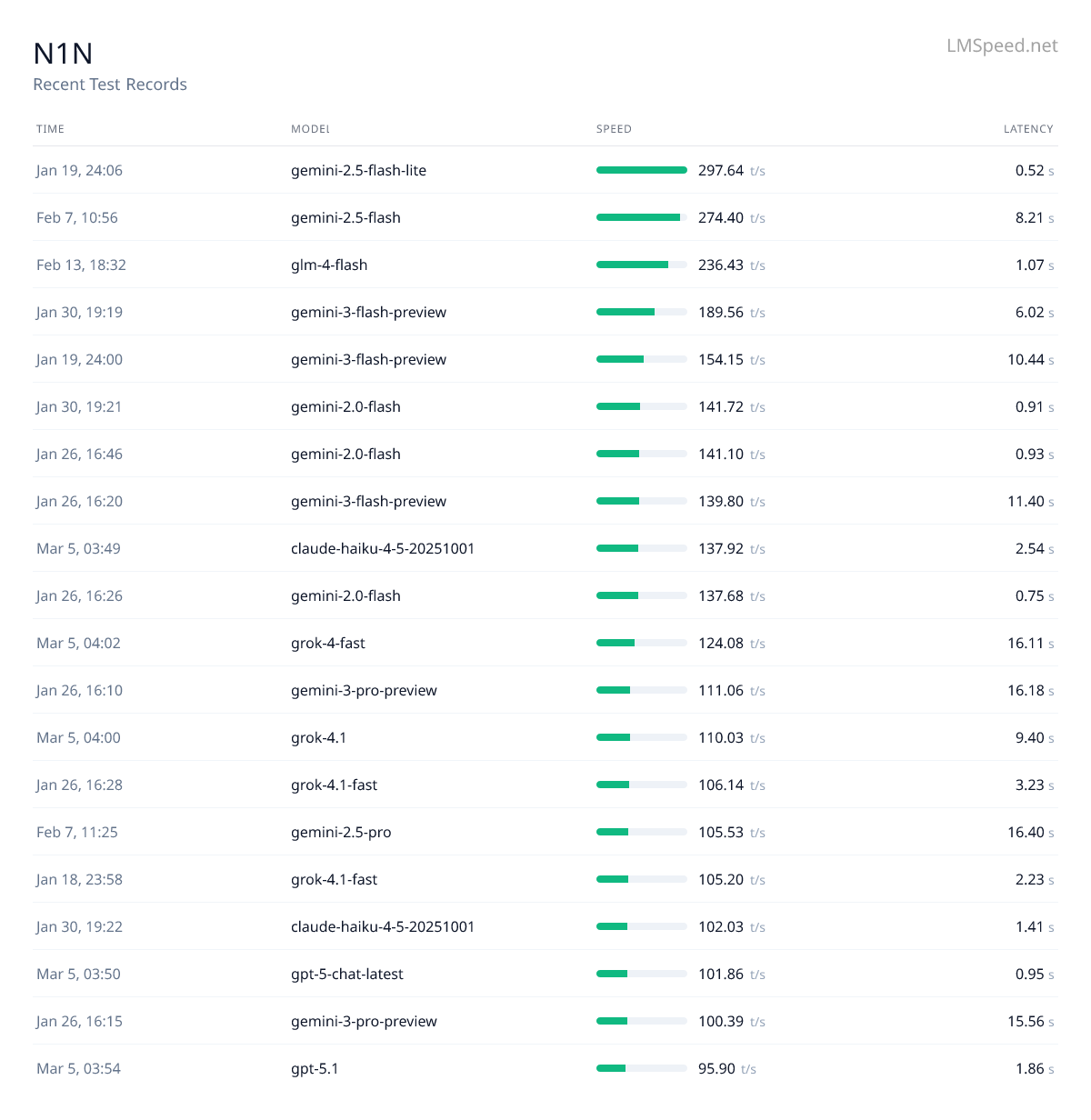Screen dimensions: 1091x1120
Task: Click the 137.68 t/s speed value
Action: point(732,595)
